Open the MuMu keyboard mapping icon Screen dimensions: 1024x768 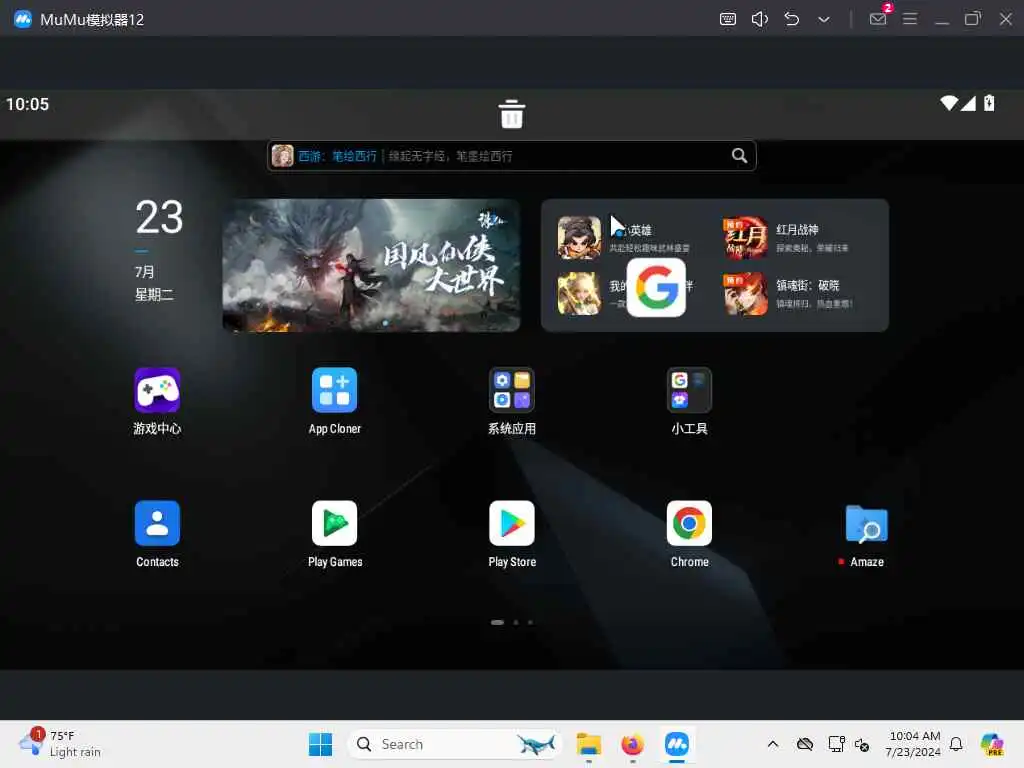pyautogui.click(x=728, y=19)
